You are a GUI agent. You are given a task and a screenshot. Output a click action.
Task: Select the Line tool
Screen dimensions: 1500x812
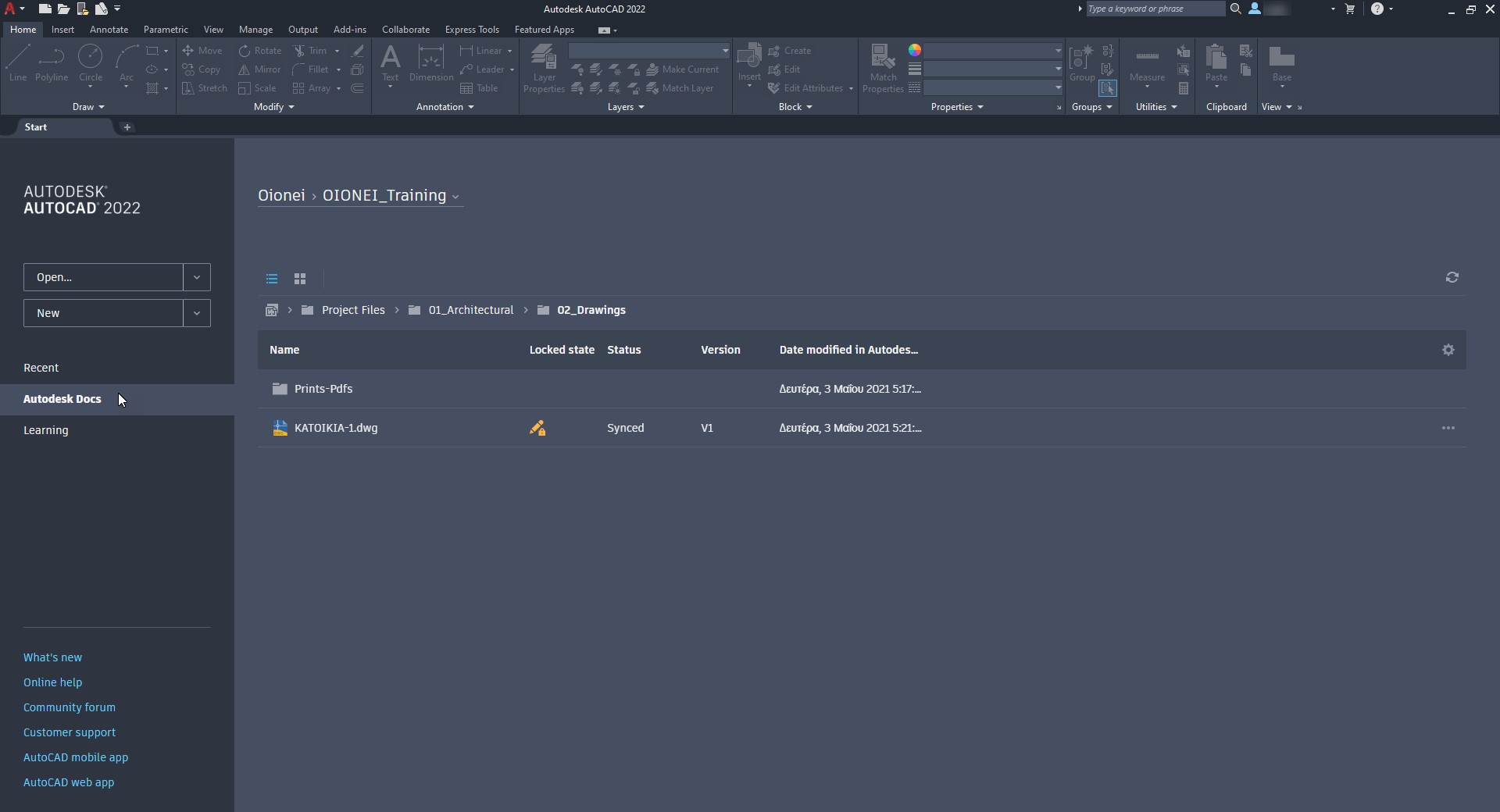(x=17, y=62)
